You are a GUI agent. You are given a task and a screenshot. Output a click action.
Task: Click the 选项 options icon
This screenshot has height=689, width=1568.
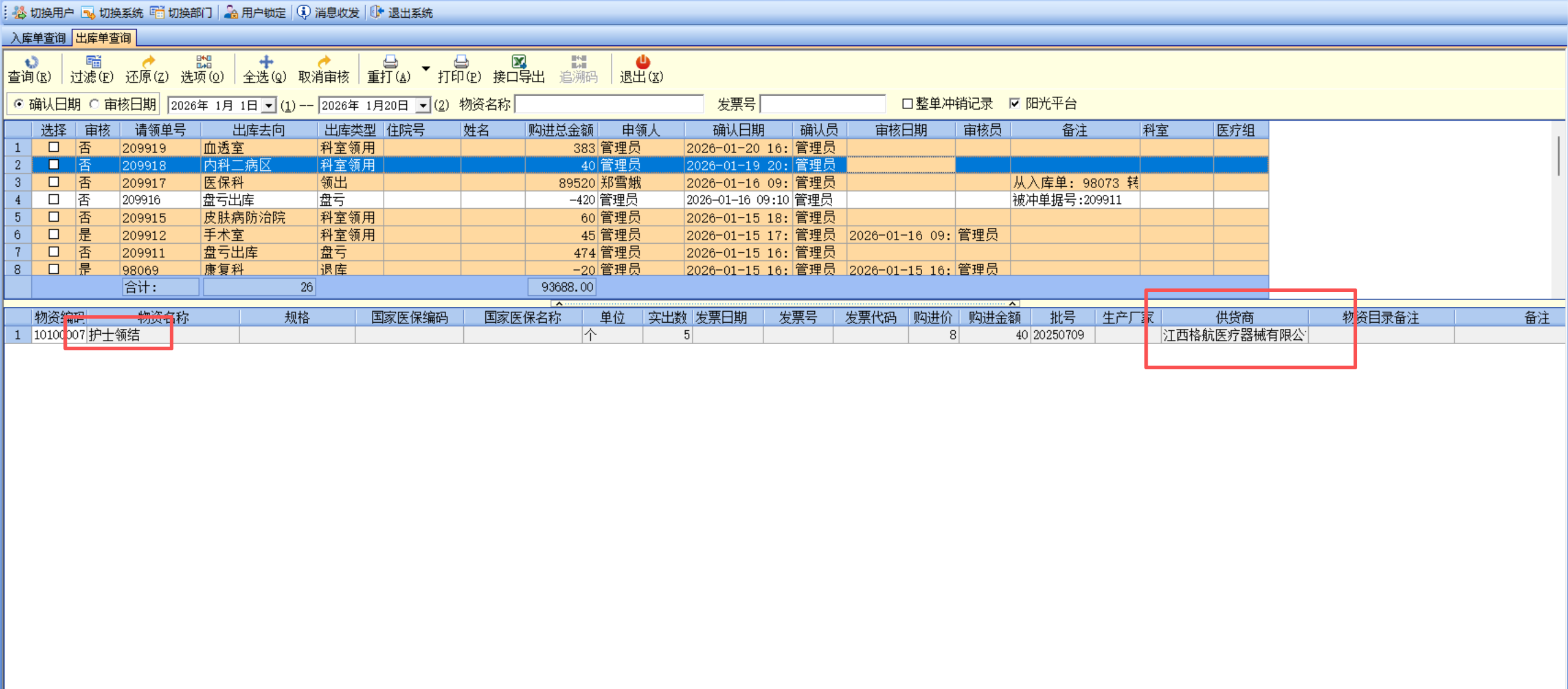203,62
